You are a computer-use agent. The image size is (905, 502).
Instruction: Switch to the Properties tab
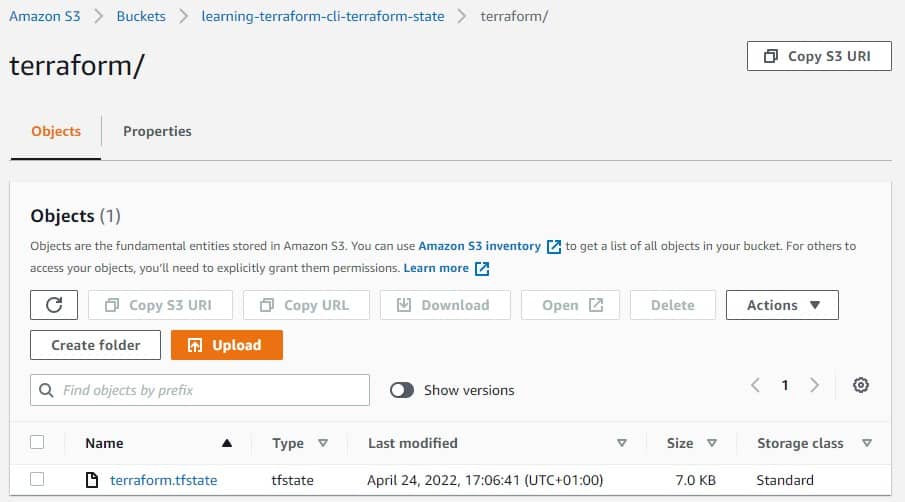point(157,131)
